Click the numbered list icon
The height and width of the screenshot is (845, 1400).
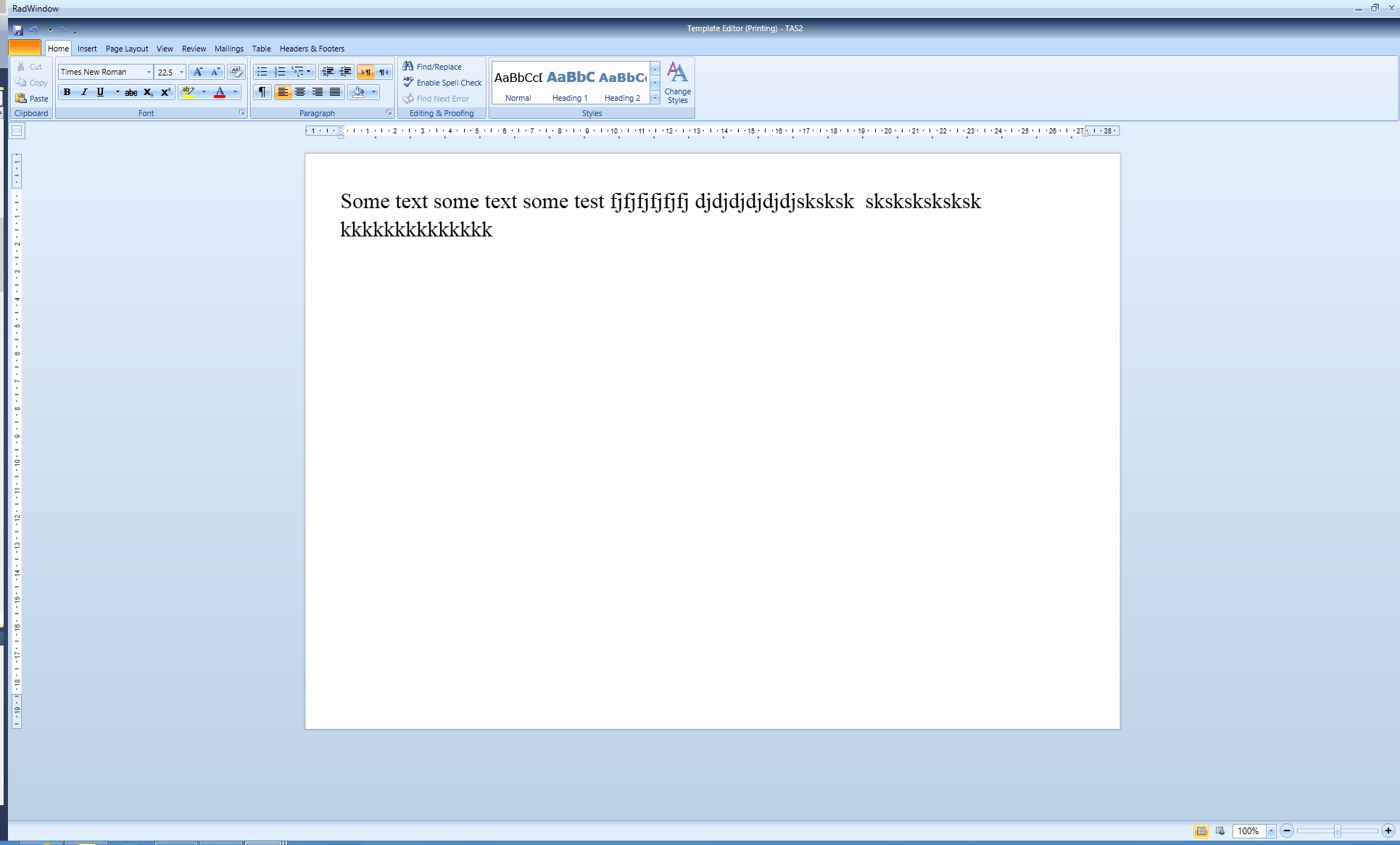pos(279,72)
